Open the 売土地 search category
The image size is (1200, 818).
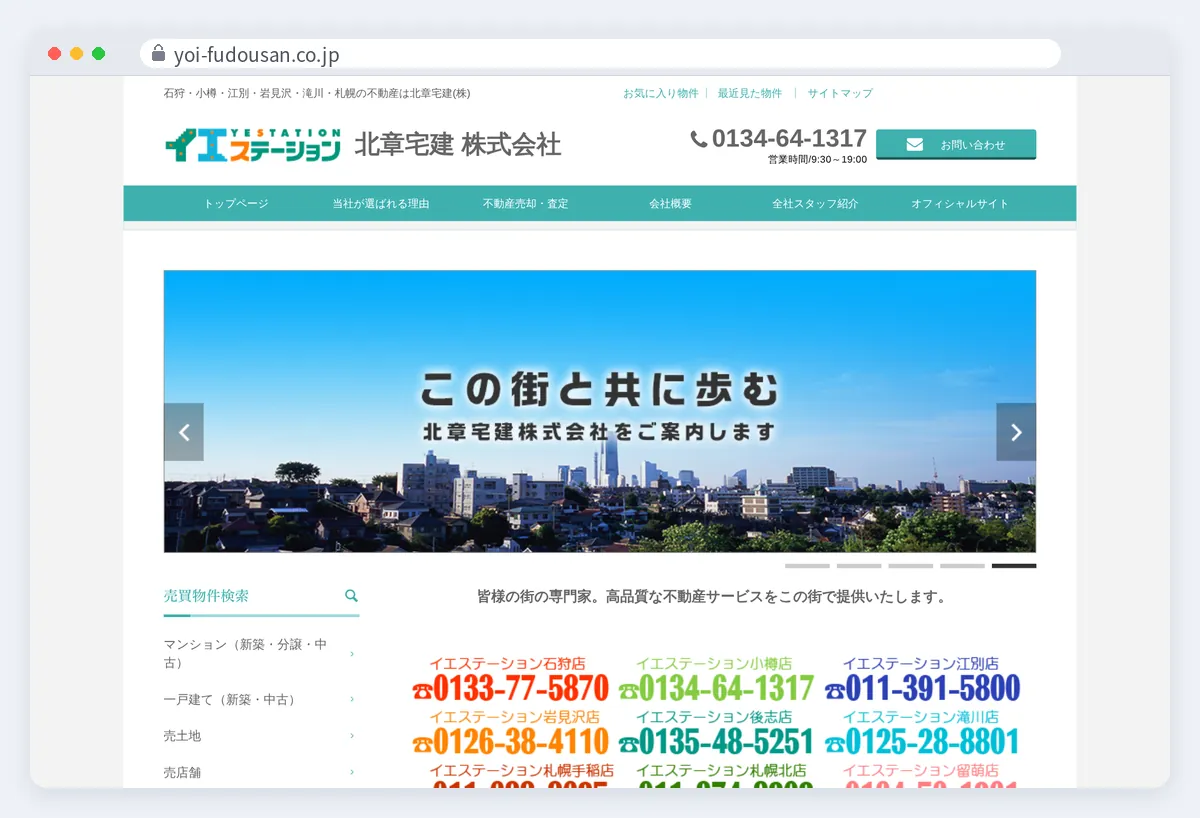tap(182, 736)
